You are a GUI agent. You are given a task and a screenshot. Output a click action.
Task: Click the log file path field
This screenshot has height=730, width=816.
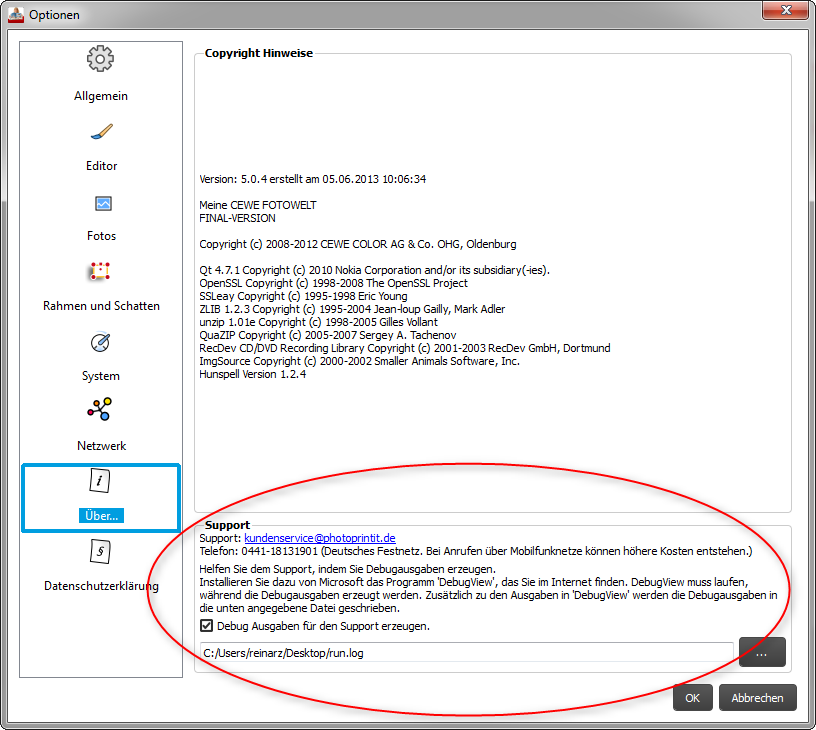pos(466,653)
